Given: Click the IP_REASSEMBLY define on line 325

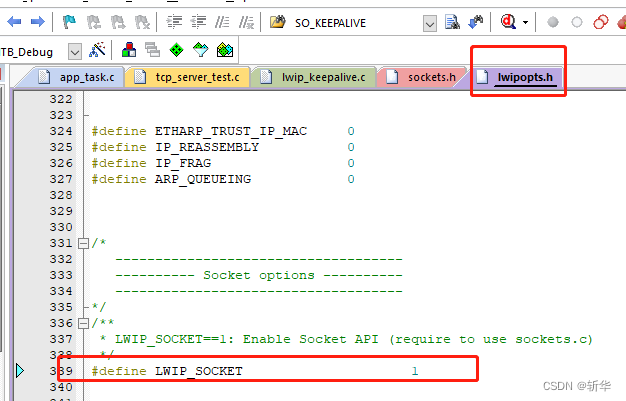Looking at the screenshot, I should (207, 147).
